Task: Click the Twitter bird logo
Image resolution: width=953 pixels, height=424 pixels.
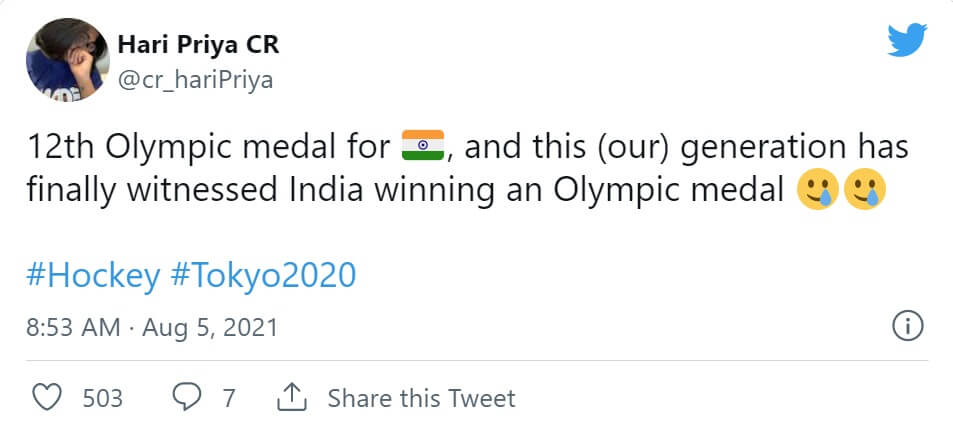Action: 908,41
